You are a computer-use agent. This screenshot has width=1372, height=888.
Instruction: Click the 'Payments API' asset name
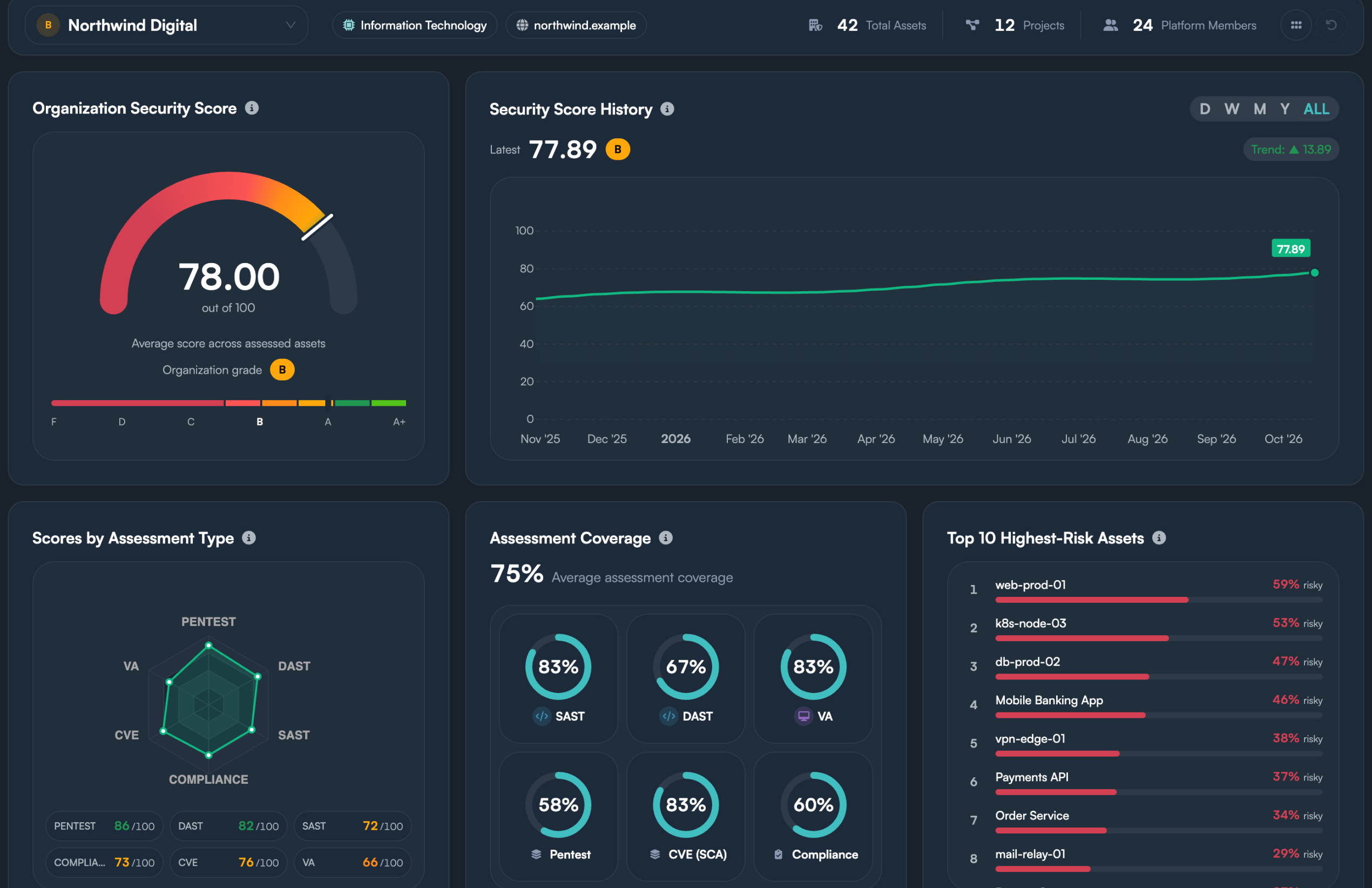point(1031,777)
